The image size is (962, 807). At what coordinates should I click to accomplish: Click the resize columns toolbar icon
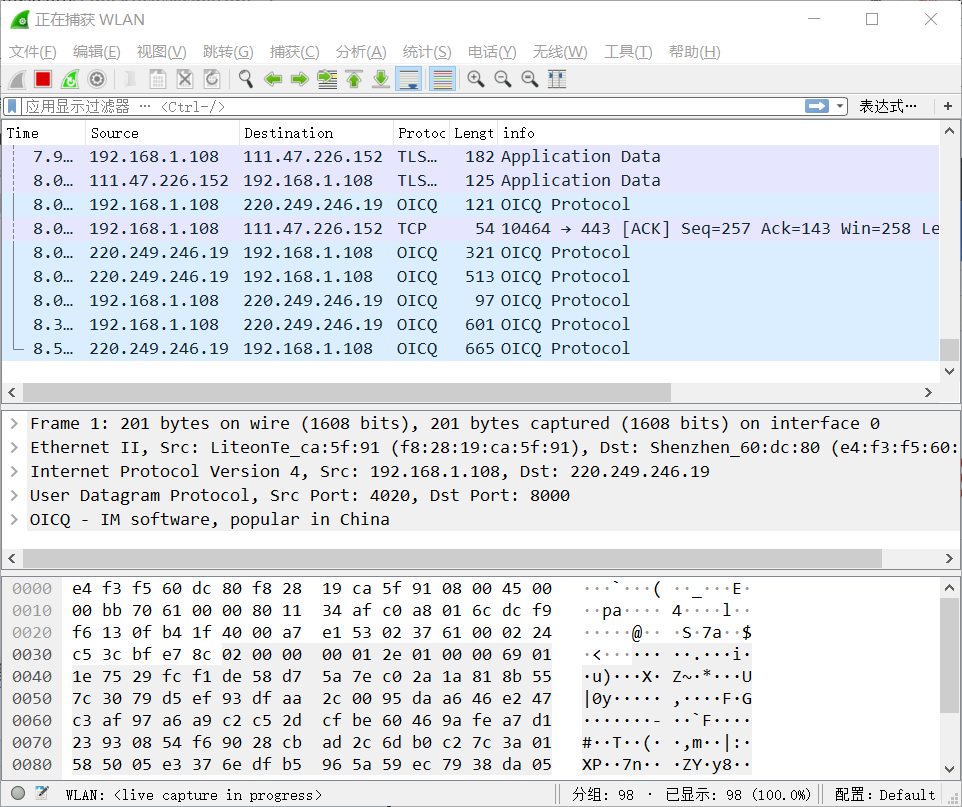(556, 79)
